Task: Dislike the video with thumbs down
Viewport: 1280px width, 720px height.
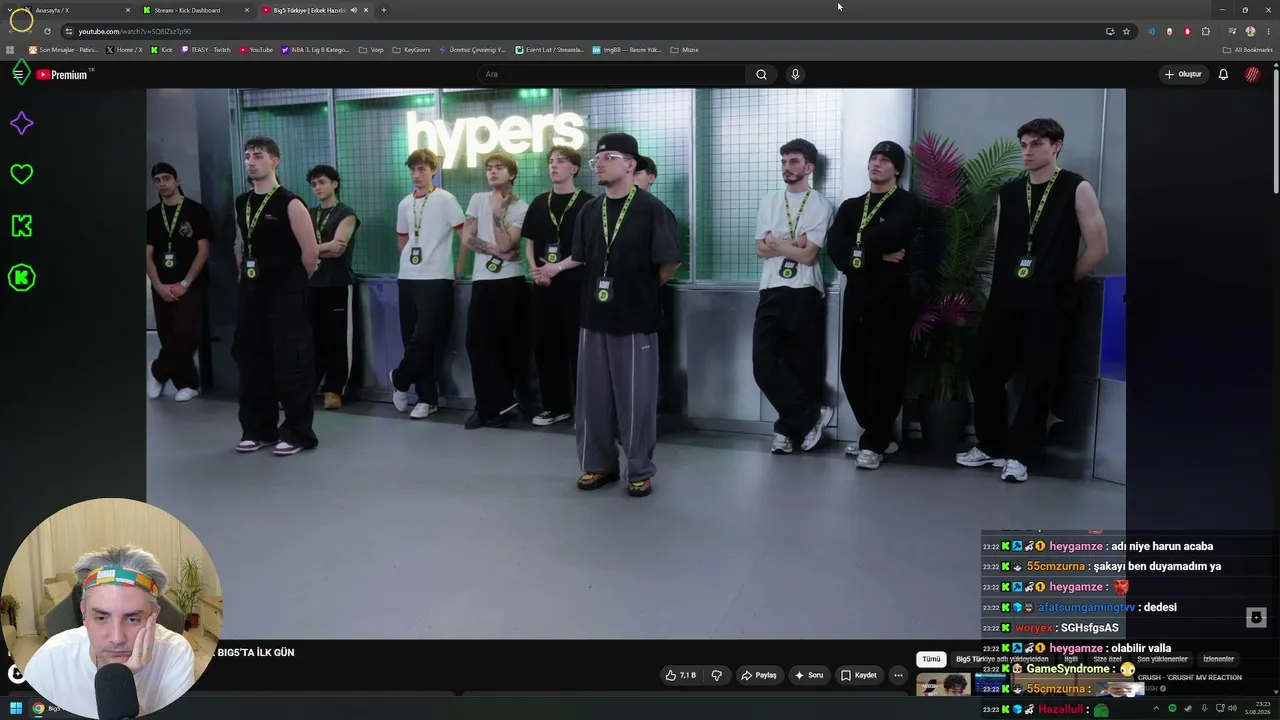Action: point(717,675)
